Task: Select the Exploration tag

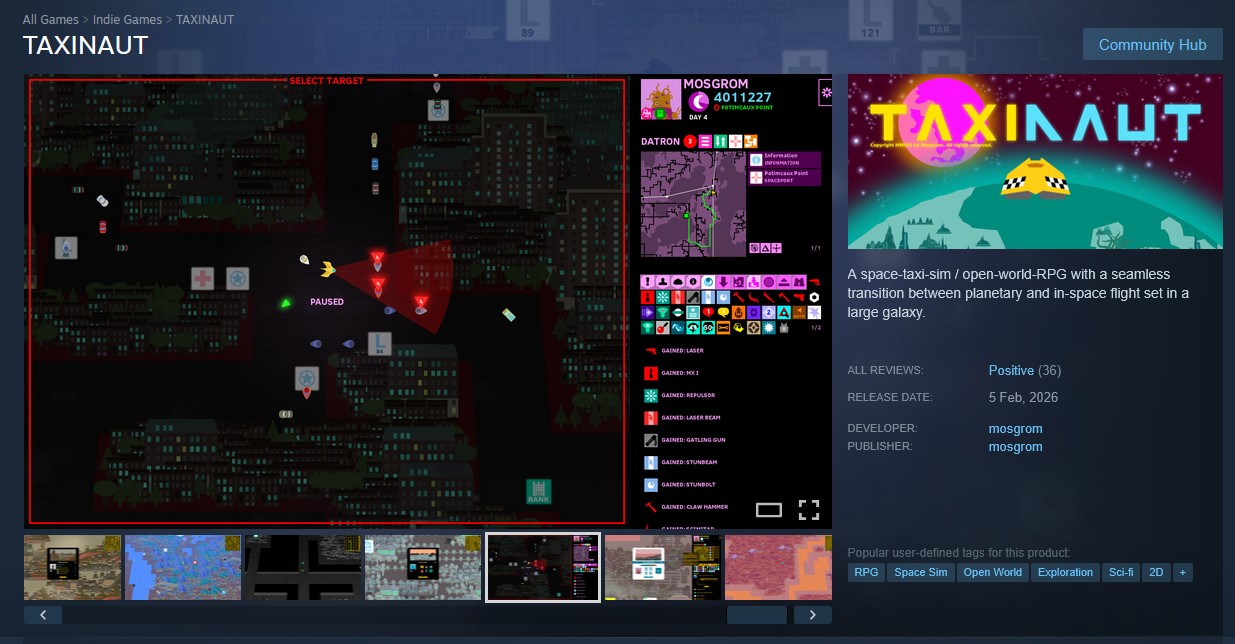Action: point(1065,573)
